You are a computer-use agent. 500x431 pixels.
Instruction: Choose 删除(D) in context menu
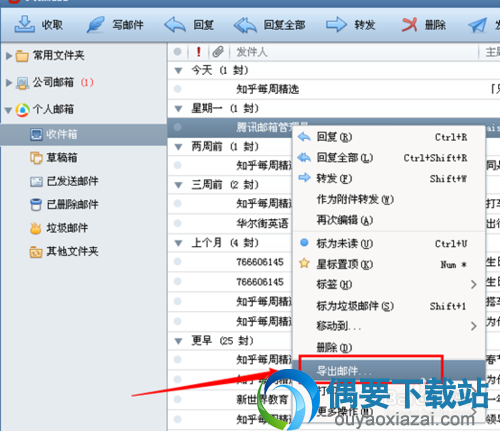click(389, 348)
